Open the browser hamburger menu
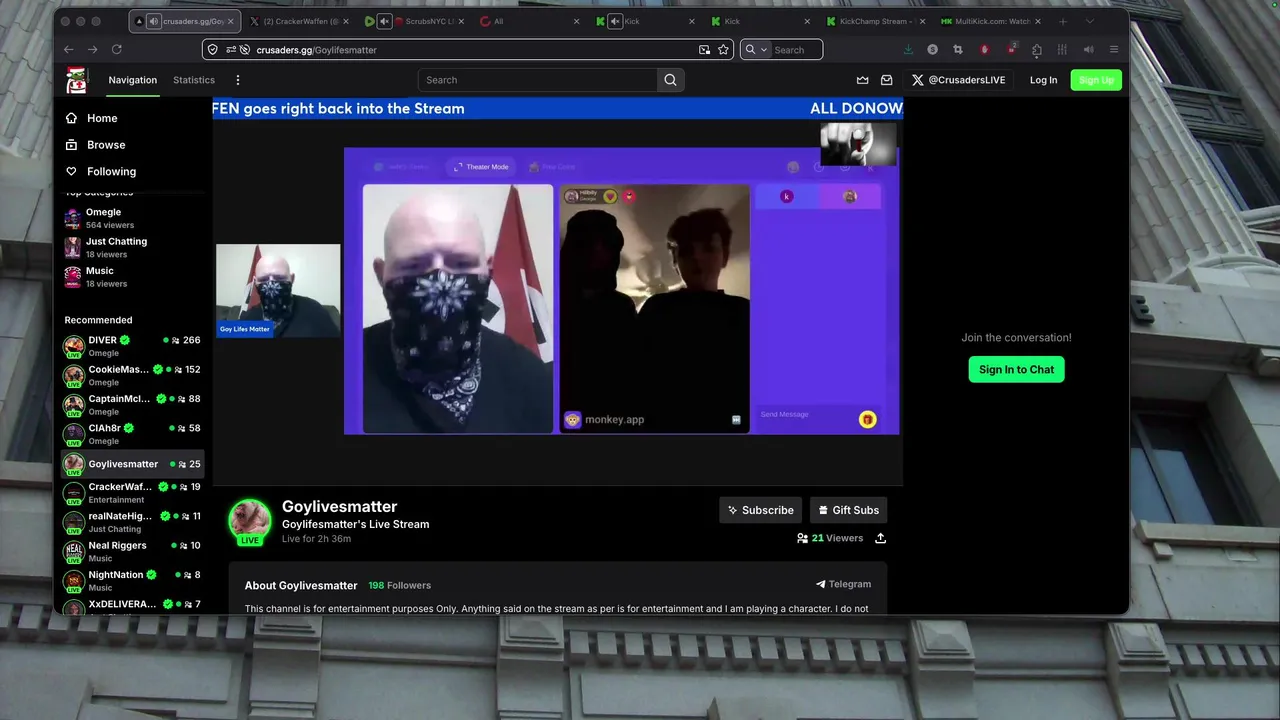Viewport: 1280px width, 720px height. [1114, 49]
